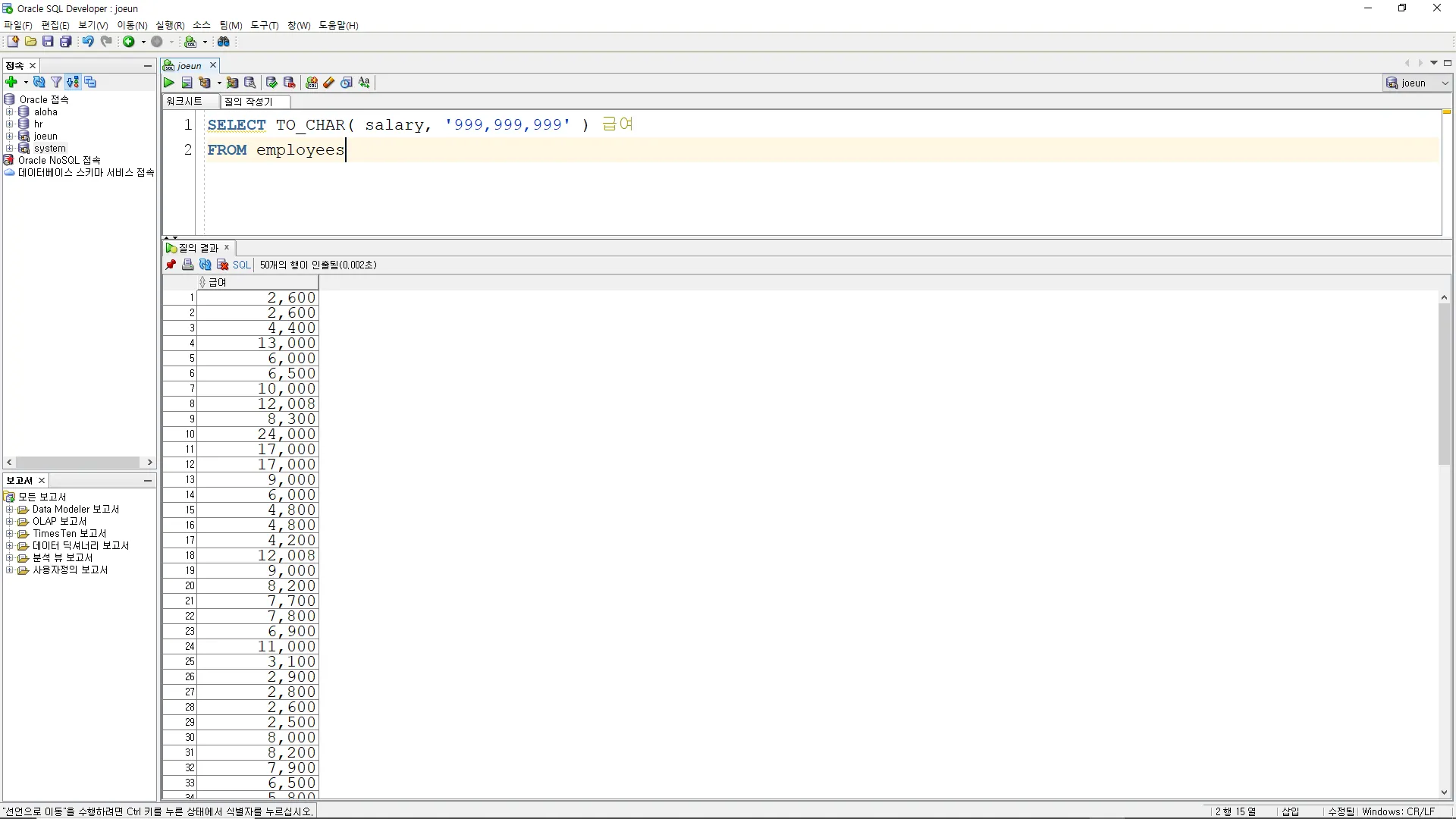This screenshot has width=1456, height=819.
Task: Click the printer icon in query results
Action: (187, 265)
